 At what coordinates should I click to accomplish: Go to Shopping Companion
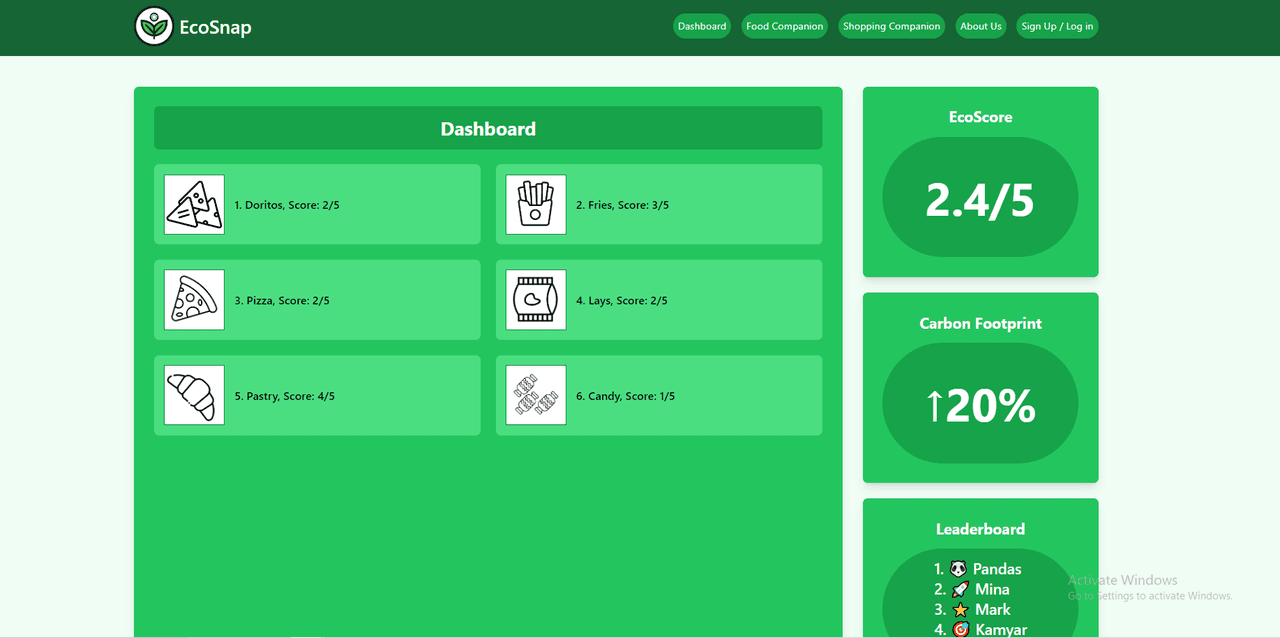pos(891,26)
